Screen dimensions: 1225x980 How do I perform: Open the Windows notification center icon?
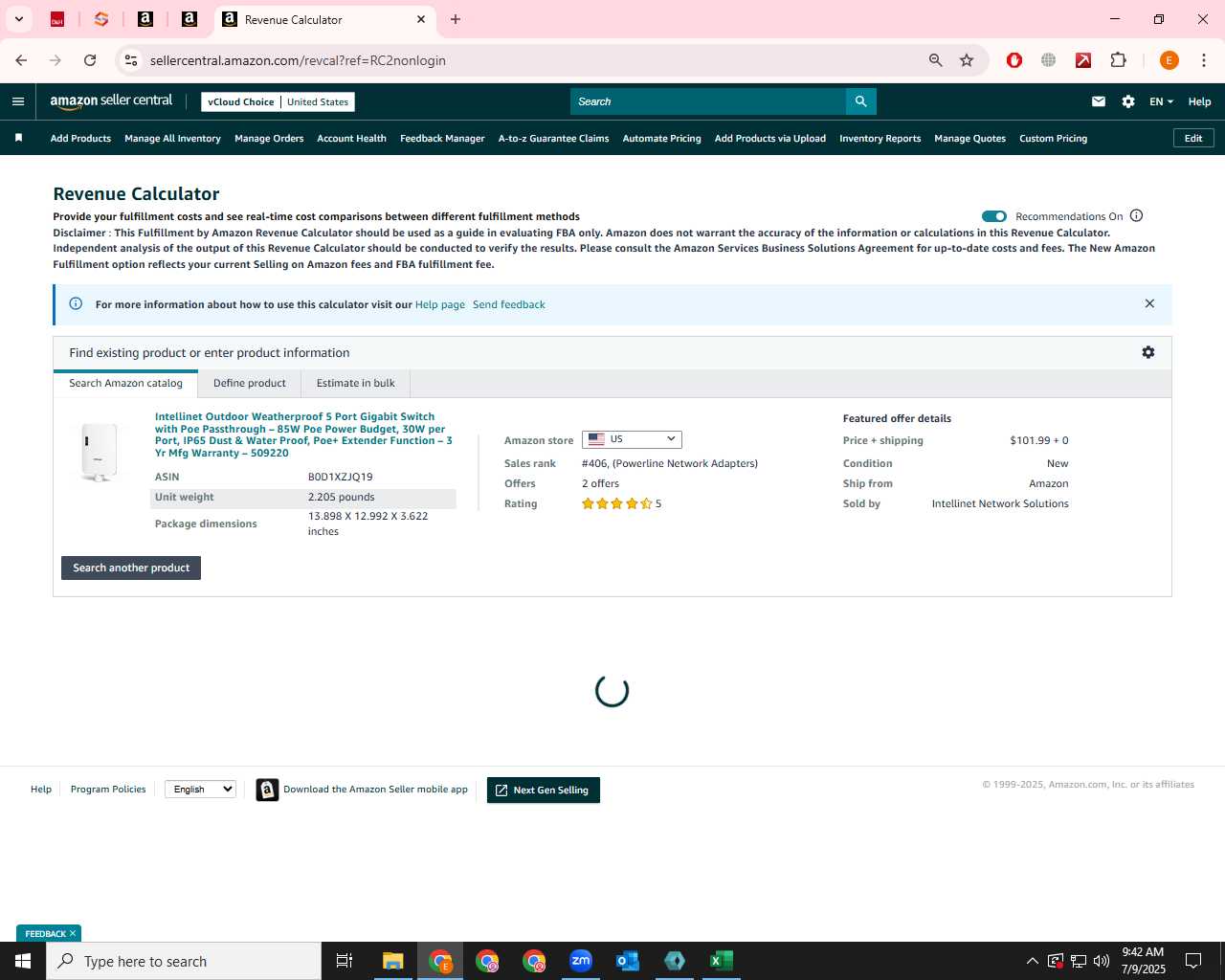pyautogui.click(x=1193, y=961)
